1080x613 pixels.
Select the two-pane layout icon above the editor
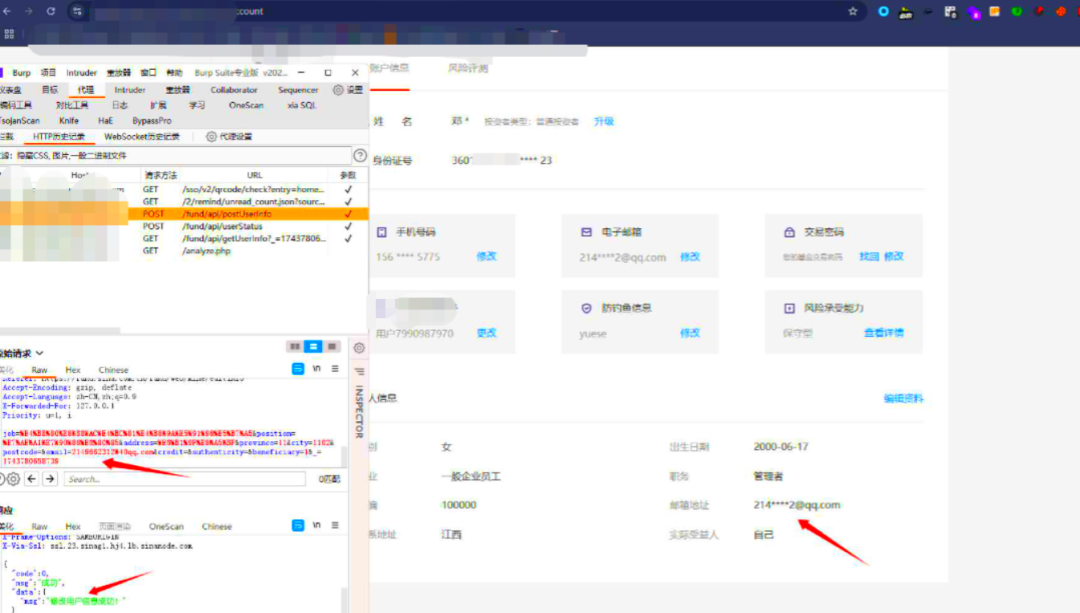click(293, 347)
